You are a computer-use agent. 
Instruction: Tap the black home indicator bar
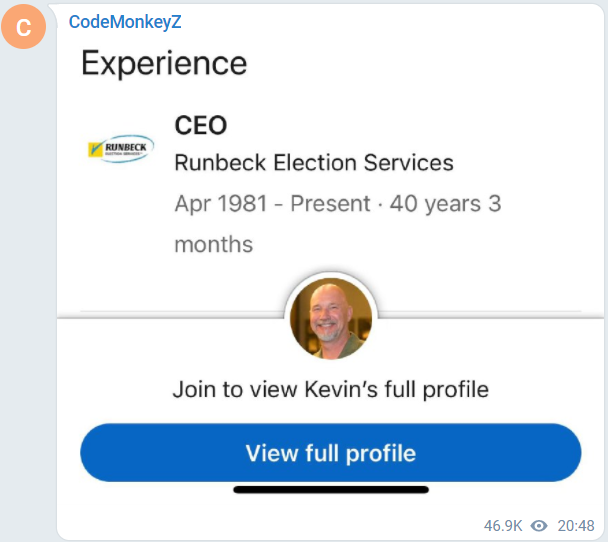pyautogui.click(x=330, y=489)
